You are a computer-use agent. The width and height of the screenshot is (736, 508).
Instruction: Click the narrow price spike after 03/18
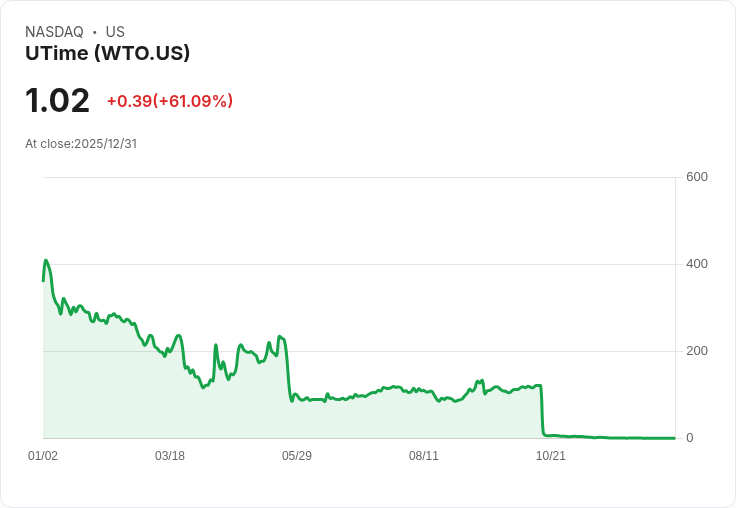216,346
